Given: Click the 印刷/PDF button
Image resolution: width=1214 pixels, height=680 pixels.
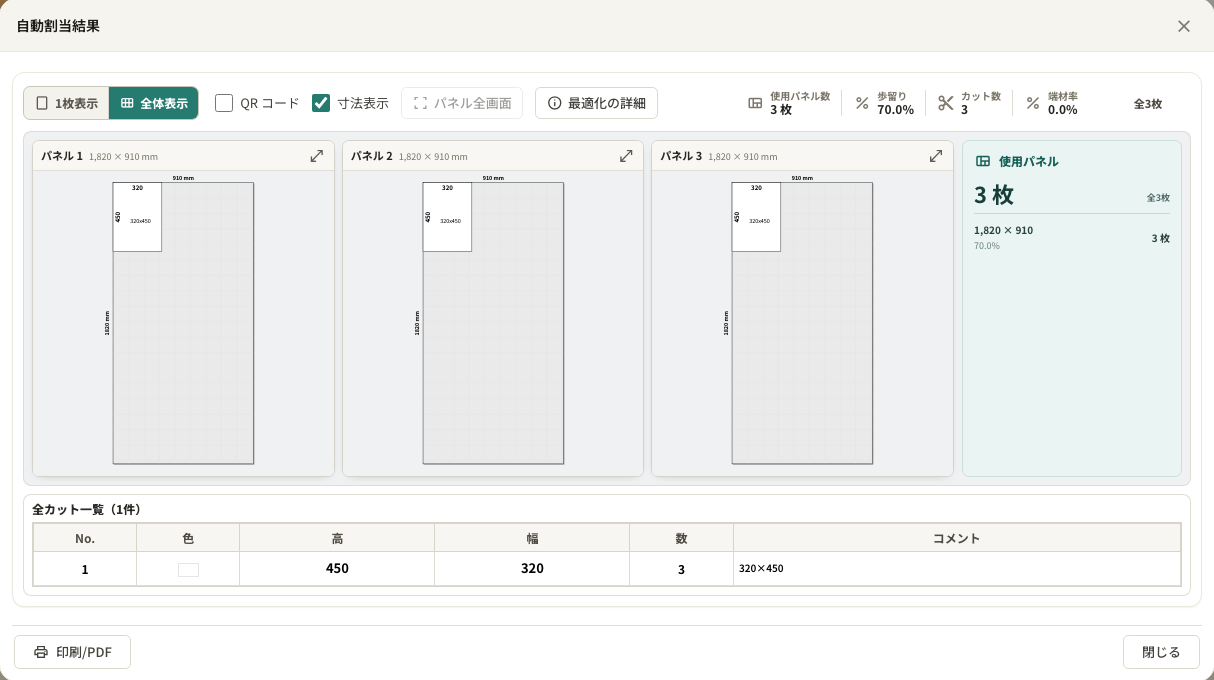Looking at the screenshot, I should point(72,652).
